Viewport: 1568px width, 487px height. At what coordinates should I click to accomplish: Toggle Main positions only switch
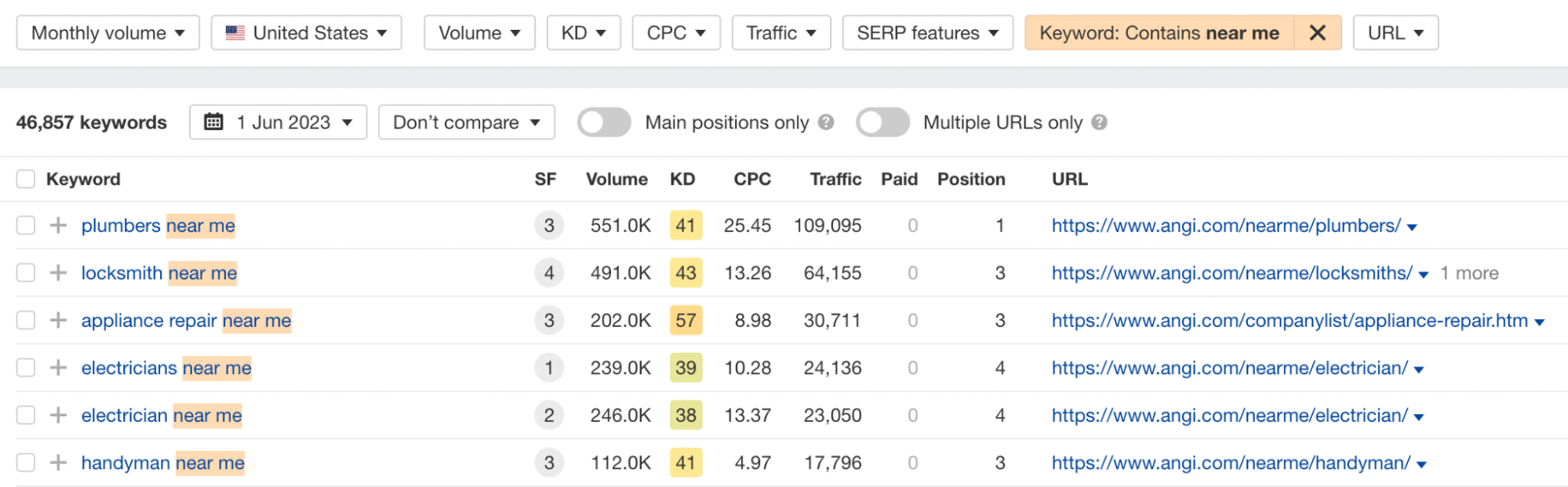pyautogui.click(x=604, y=122)
